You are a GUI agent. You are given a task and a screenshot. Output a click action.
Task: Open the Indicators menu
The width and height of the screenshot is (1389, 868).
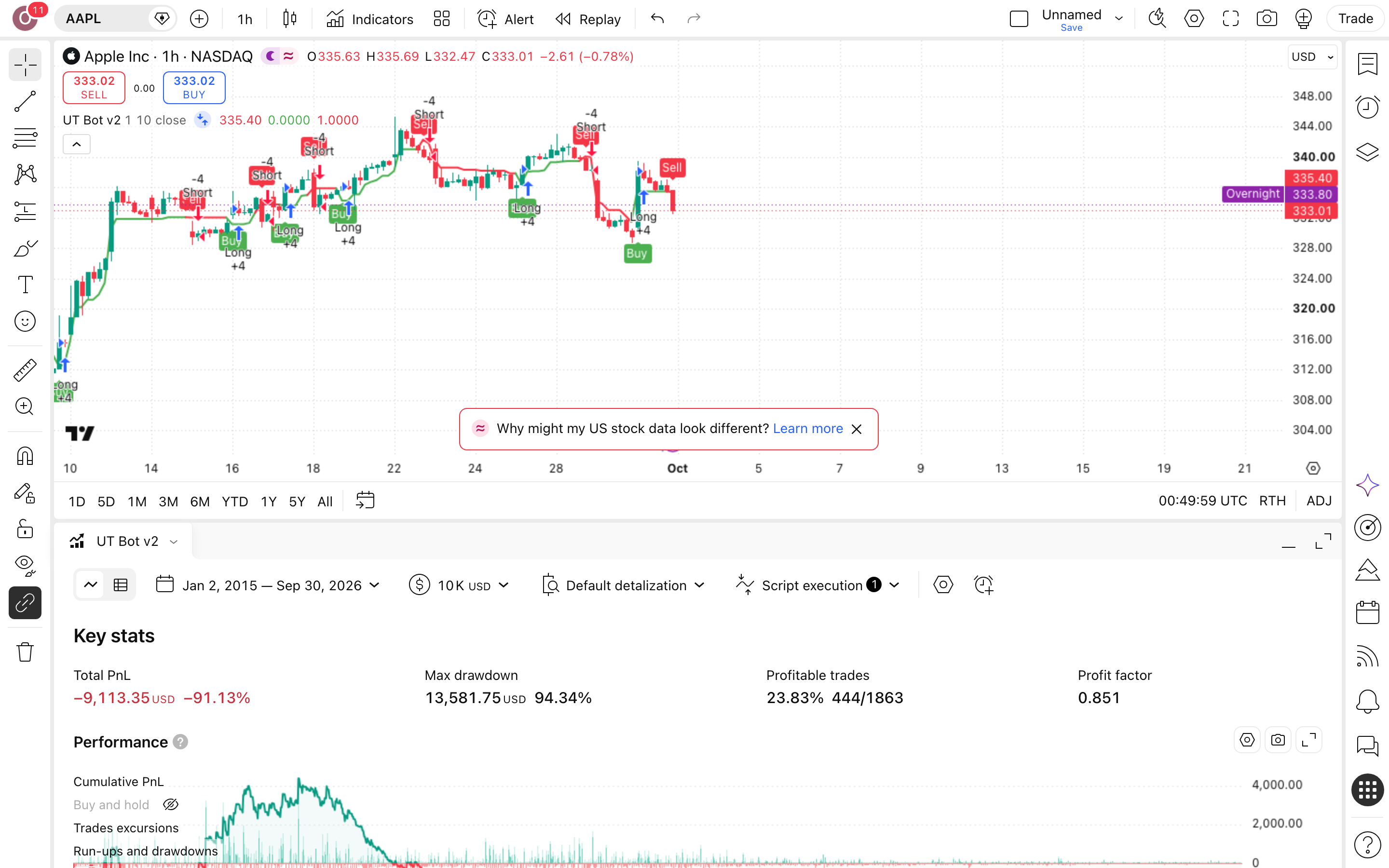[369, 19]
